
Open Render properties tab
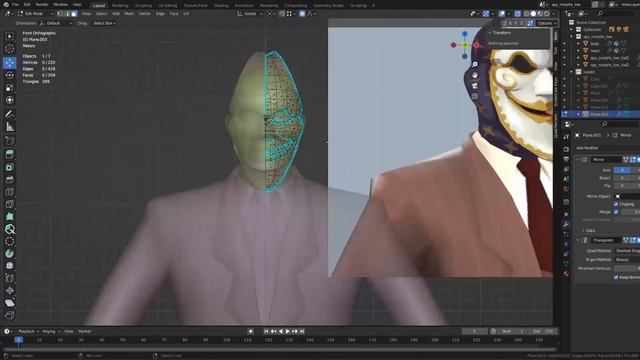(x=566, y=149)
